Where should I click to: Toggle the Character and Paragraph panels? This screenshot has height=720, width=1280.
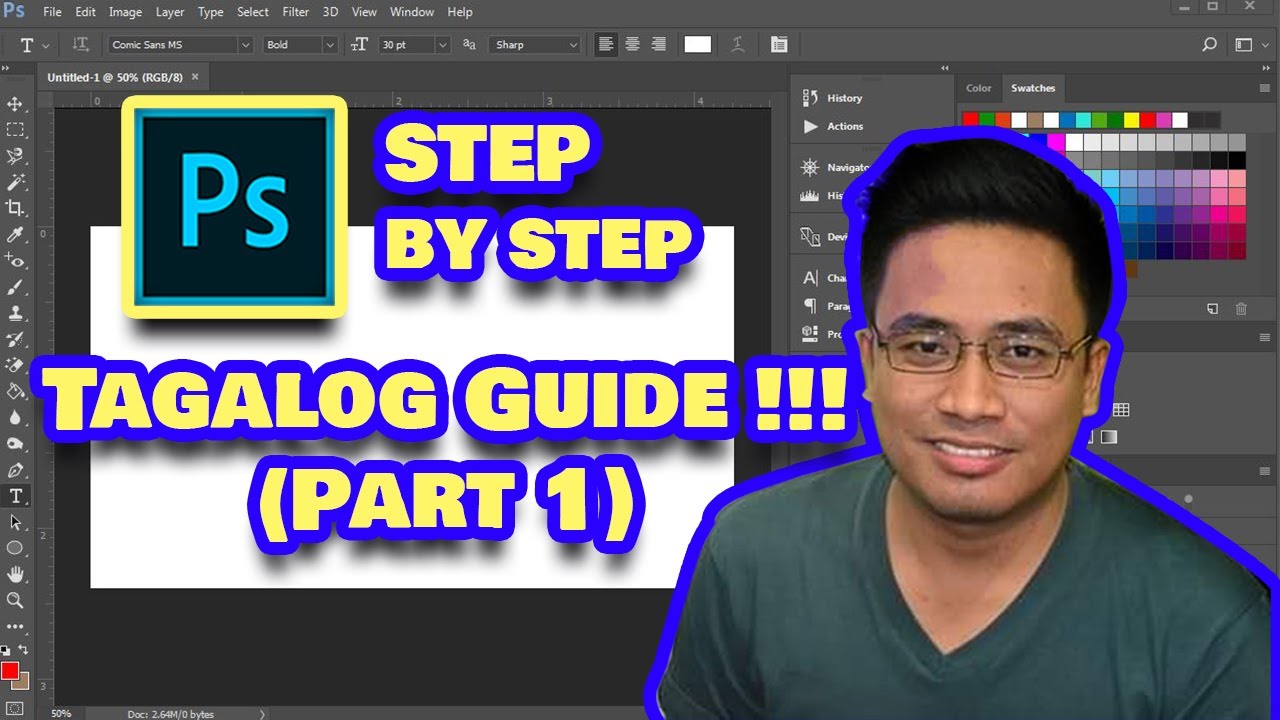pyautogui.click(x=779, y=44)
